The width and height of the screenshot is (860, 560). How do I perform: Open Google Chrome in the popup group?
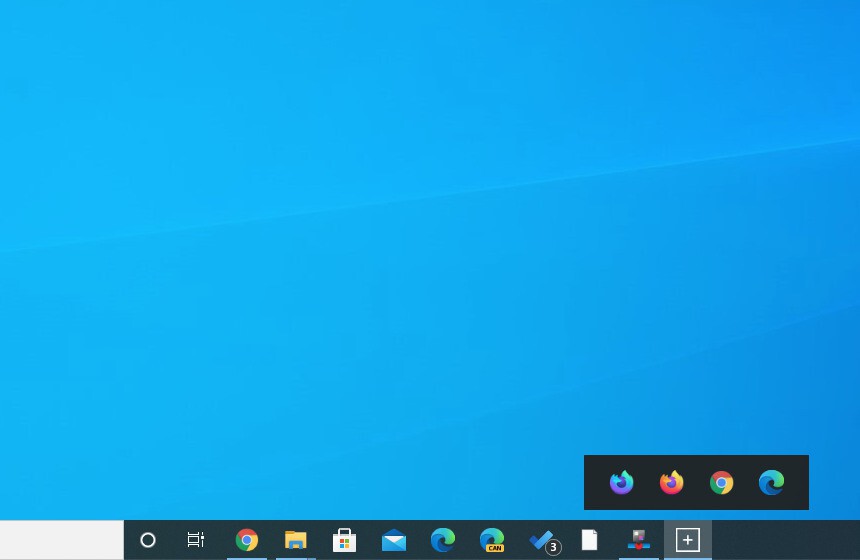click(721, 483)
